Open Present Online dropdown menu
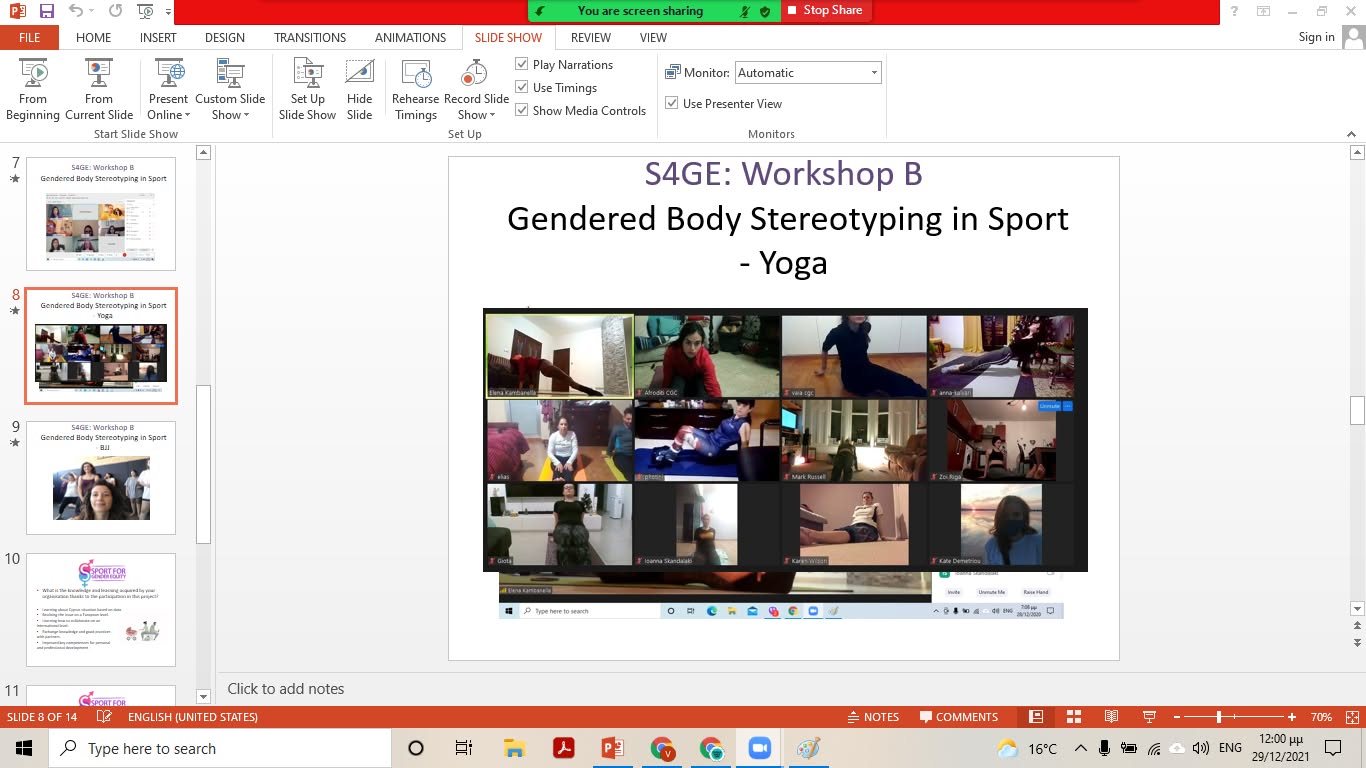Viewport: 1366px width, 768px height. pyautogui.click(x=168, y=107)
